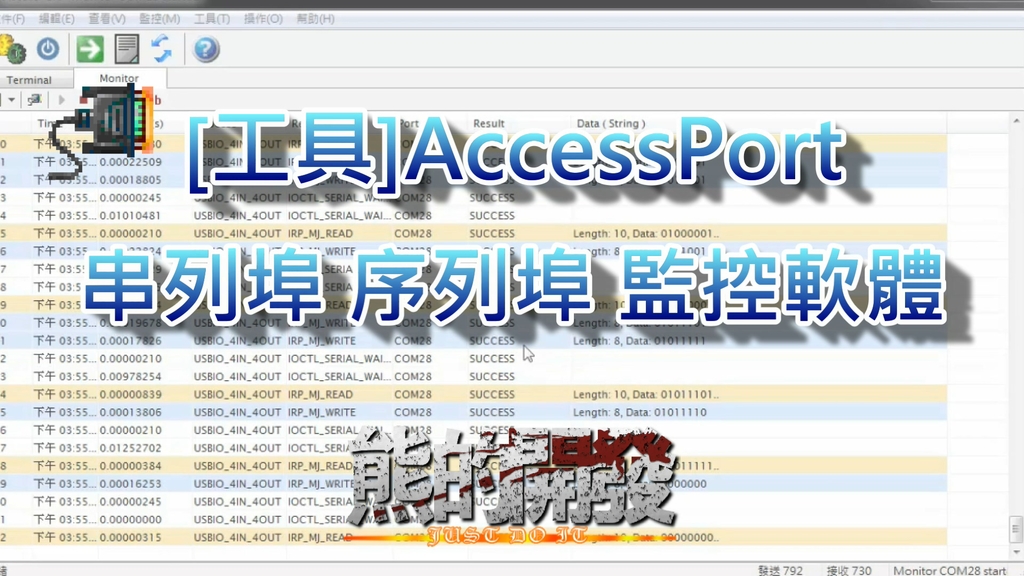Image resolution: width=1024 pixels, height=576 pixels.
Task: Open the 監控(M) menu
Action: point(159,19)
